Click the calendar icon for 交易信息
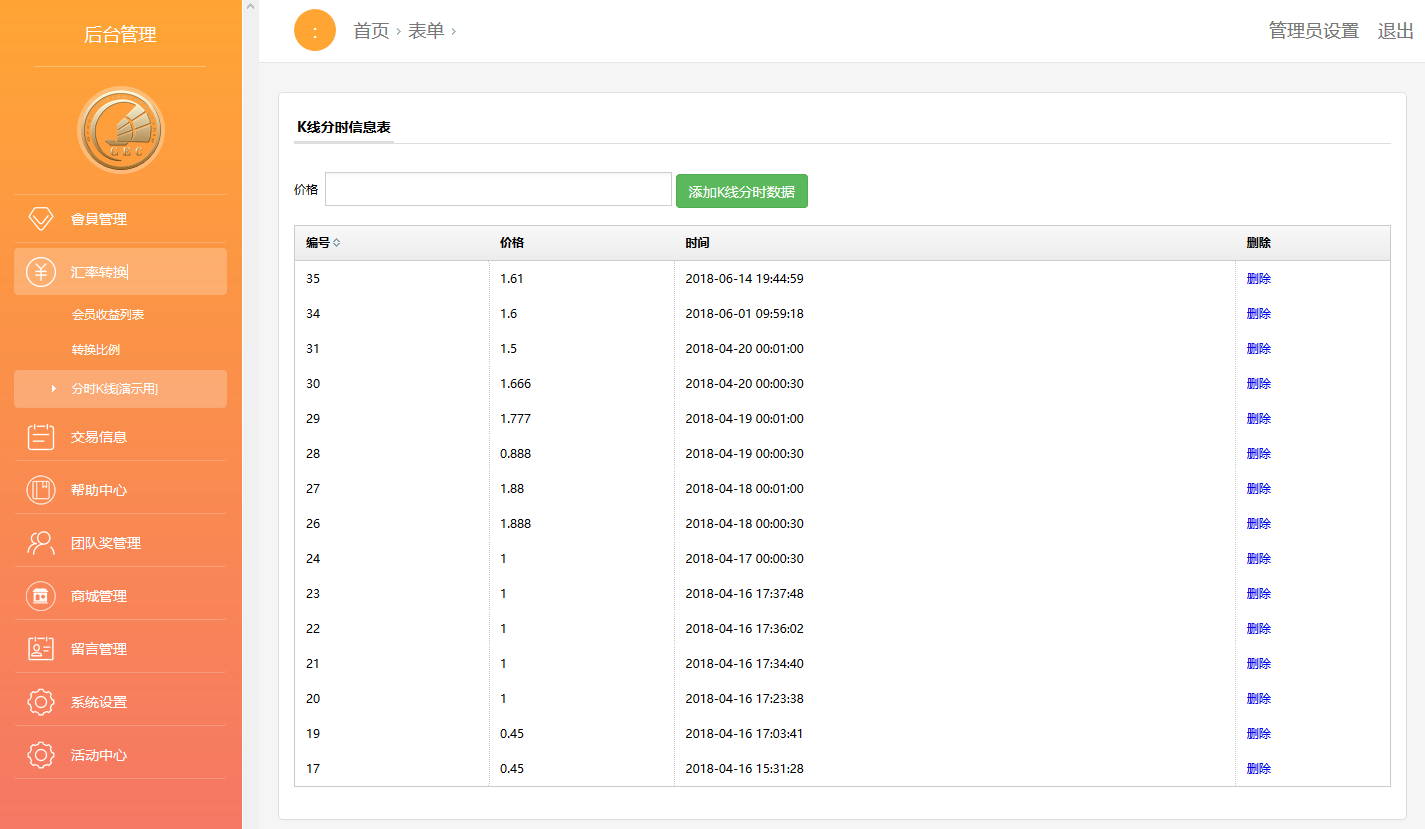Image resolution: width=1425 pixels, height=829 pixels. [41, 437]
